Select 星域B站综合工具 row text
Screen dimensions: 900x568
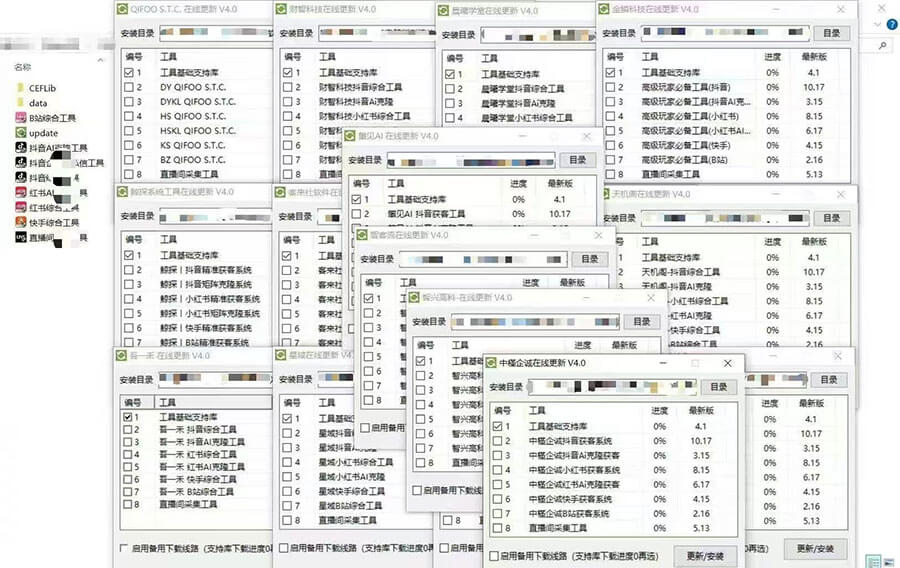click(350, 506)
